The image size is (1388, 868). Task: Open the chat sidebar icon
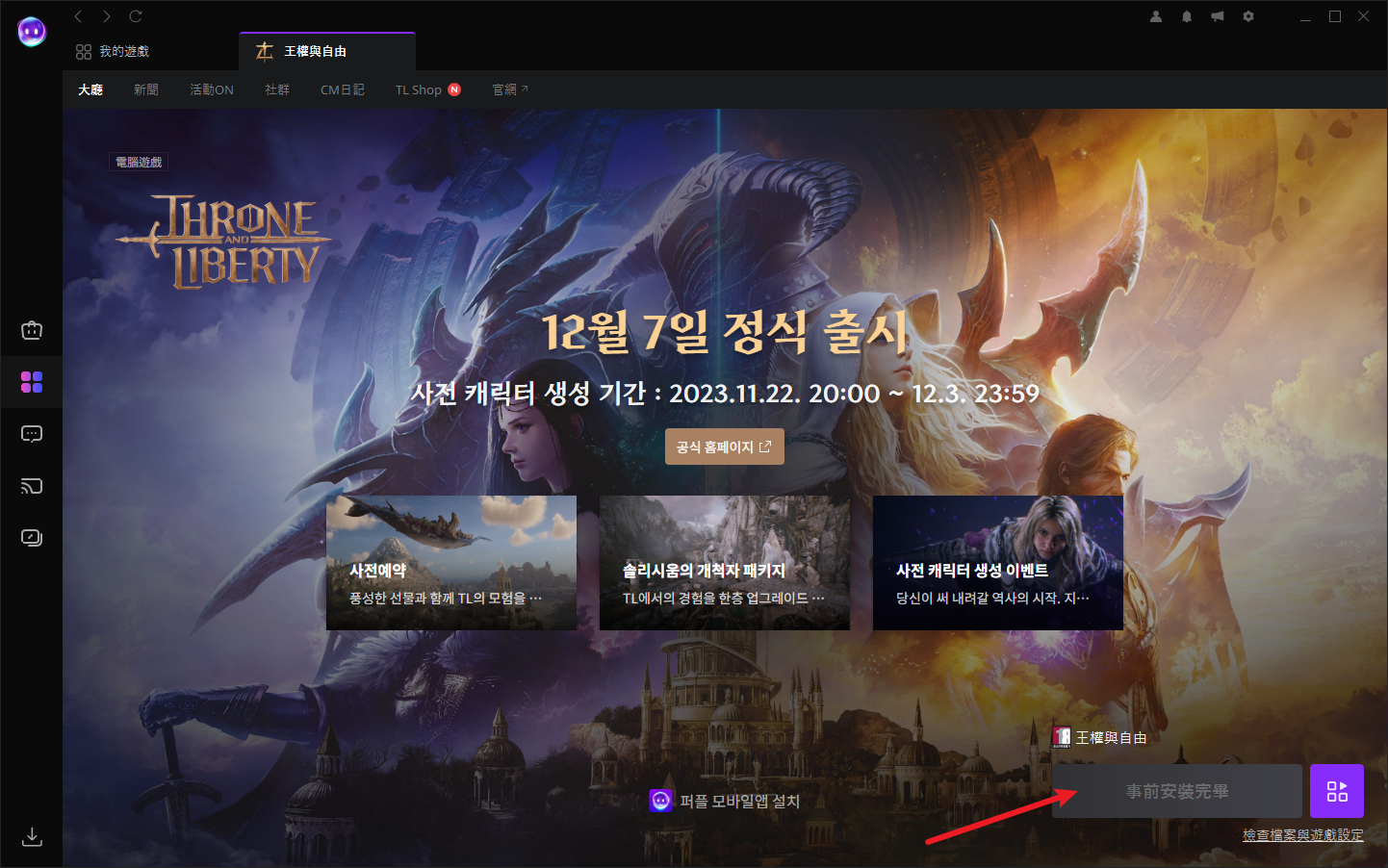[x=32, y=434]
